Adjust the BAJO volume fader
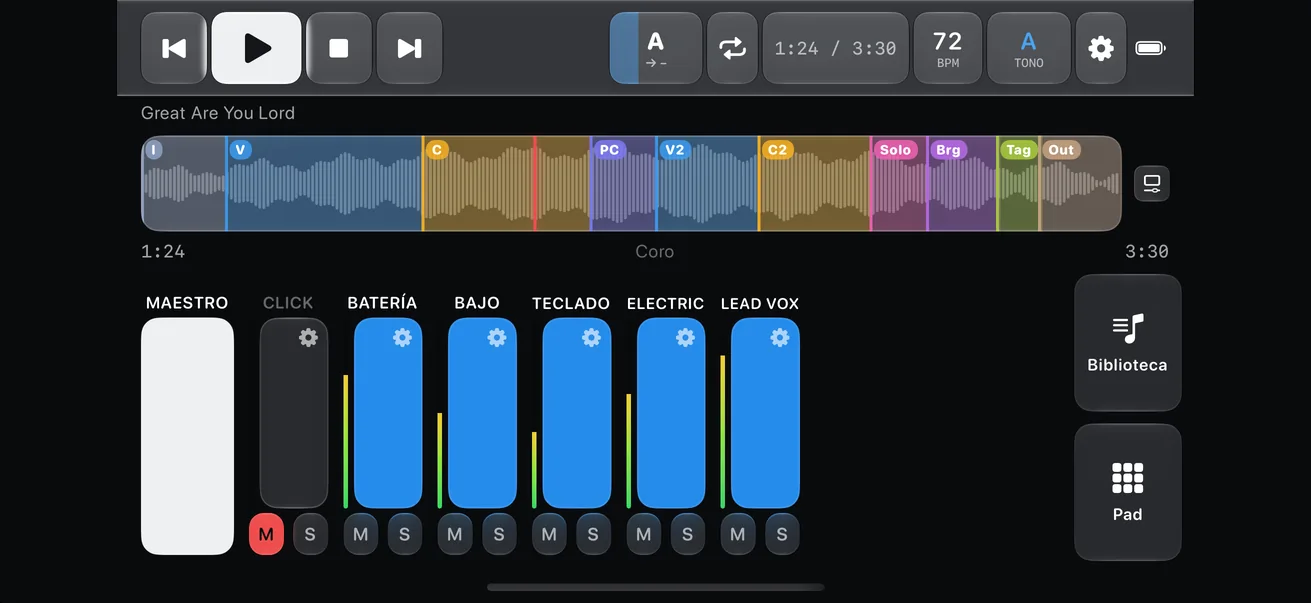This screenshot has width=1311, height=603. pyautogui.click(x=482, y=413)
